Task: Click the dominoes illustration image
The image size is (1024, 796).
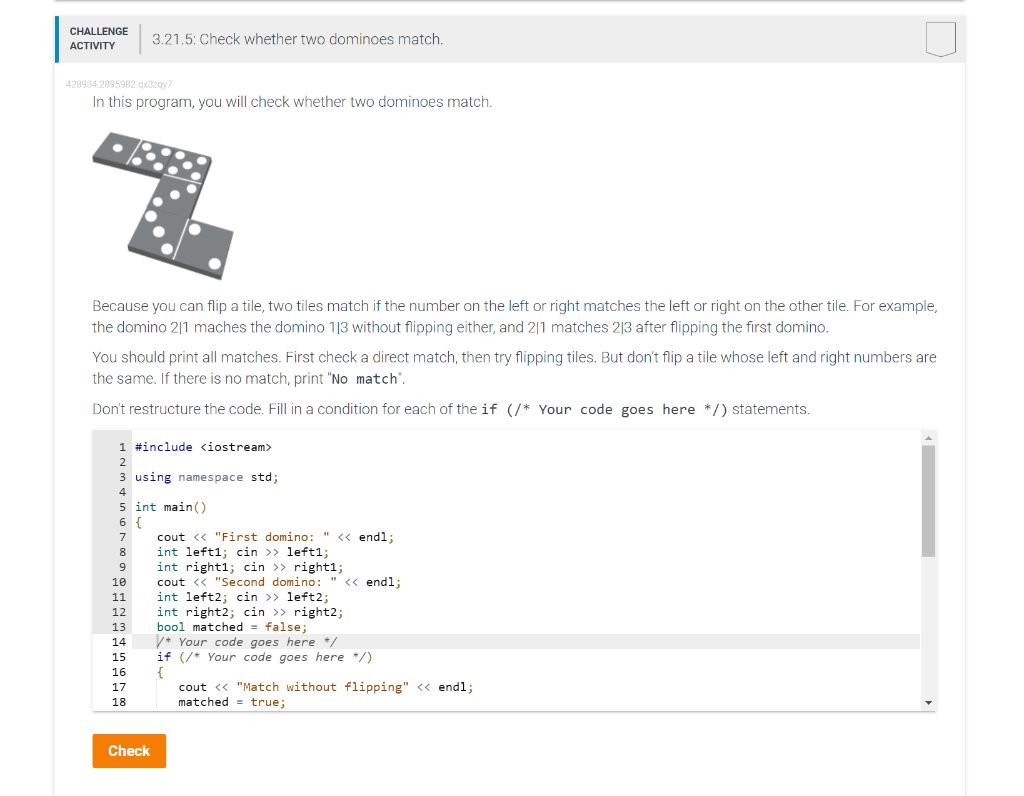Action: pos(163,206)
